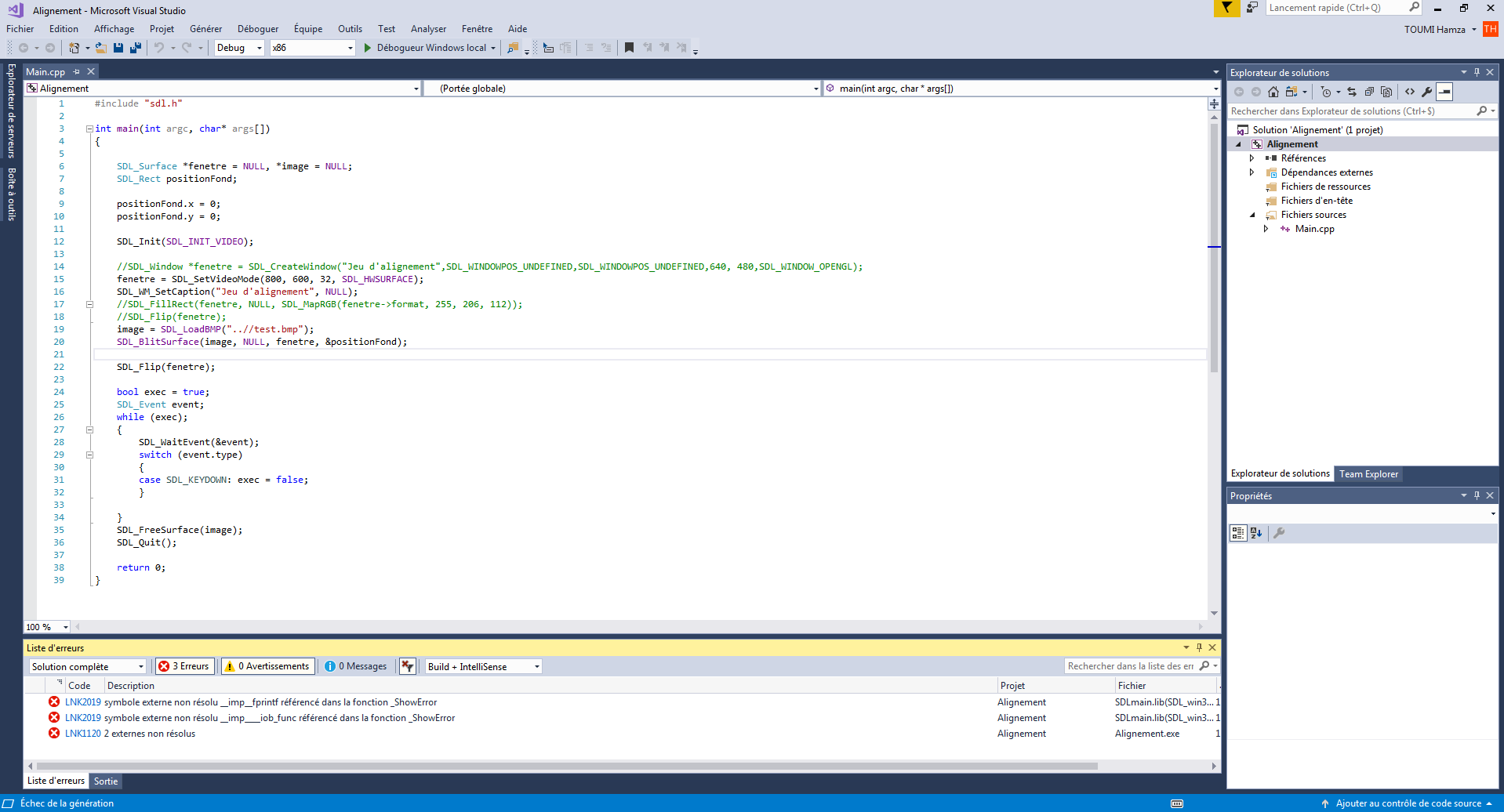This screenshot has height=812, width=1504.
Task: Expand the Dépendances externes node
Action: click(x=1252, y=172)
